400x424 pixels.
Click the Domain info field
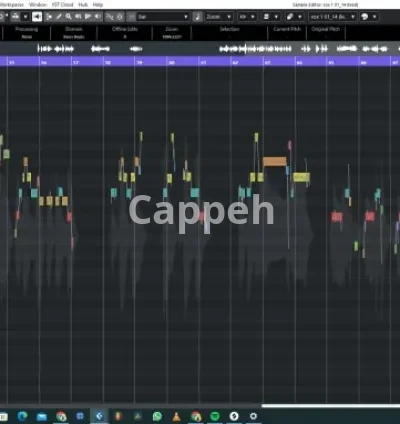pyautogui.click(x=74, y=33)
